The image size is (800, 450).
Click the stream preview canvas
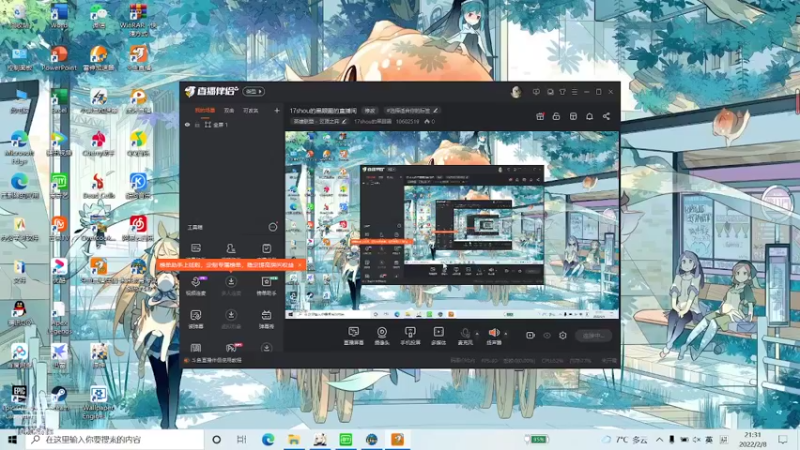coord(452,225)
